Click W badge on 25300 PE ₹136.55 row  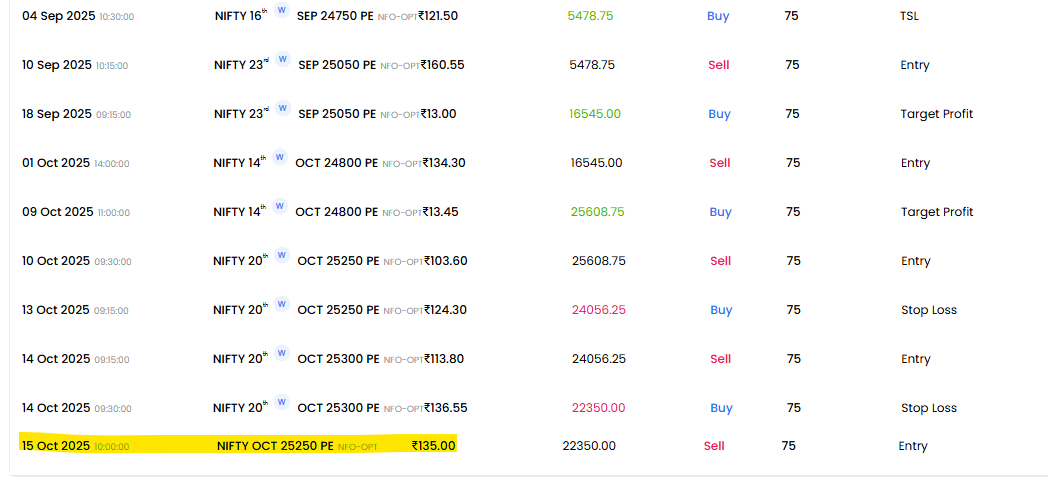click(283, 403)
